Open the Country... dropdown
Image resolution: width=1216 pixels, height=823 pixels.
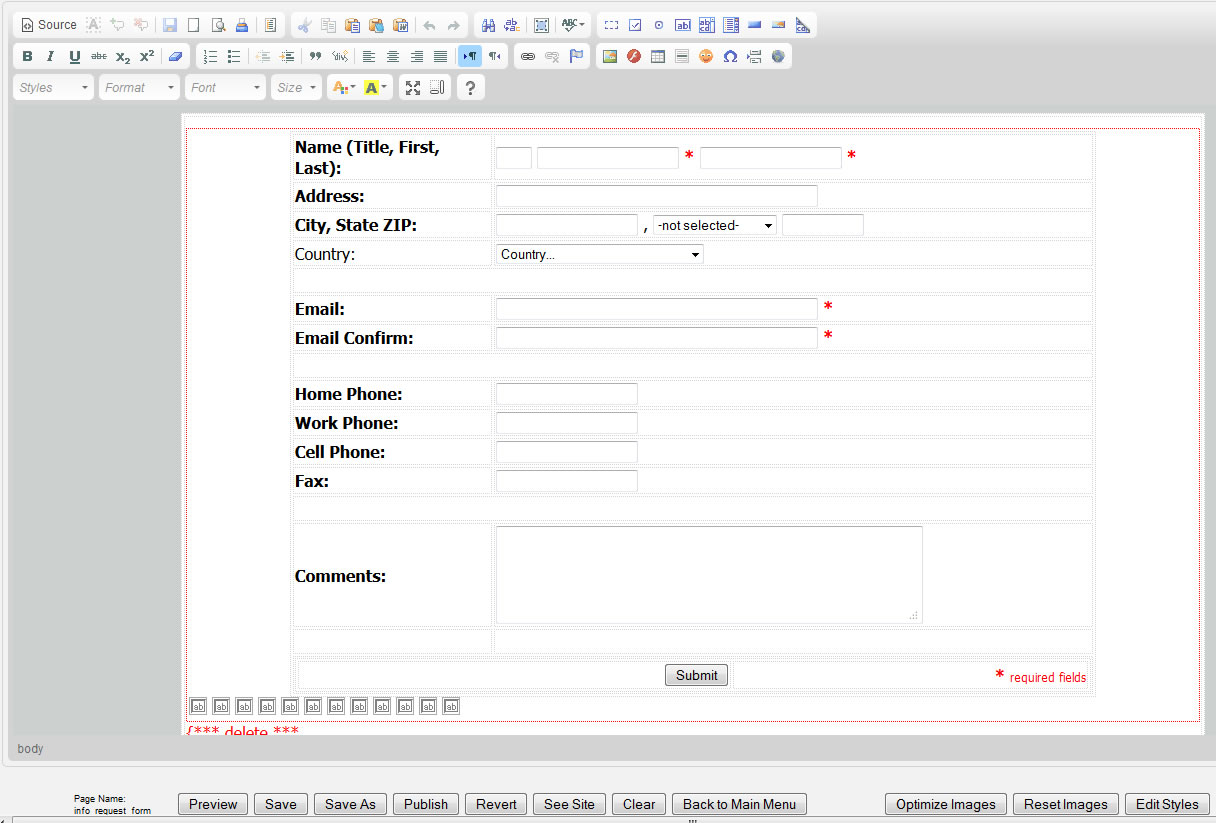click(x=600, y=255)
